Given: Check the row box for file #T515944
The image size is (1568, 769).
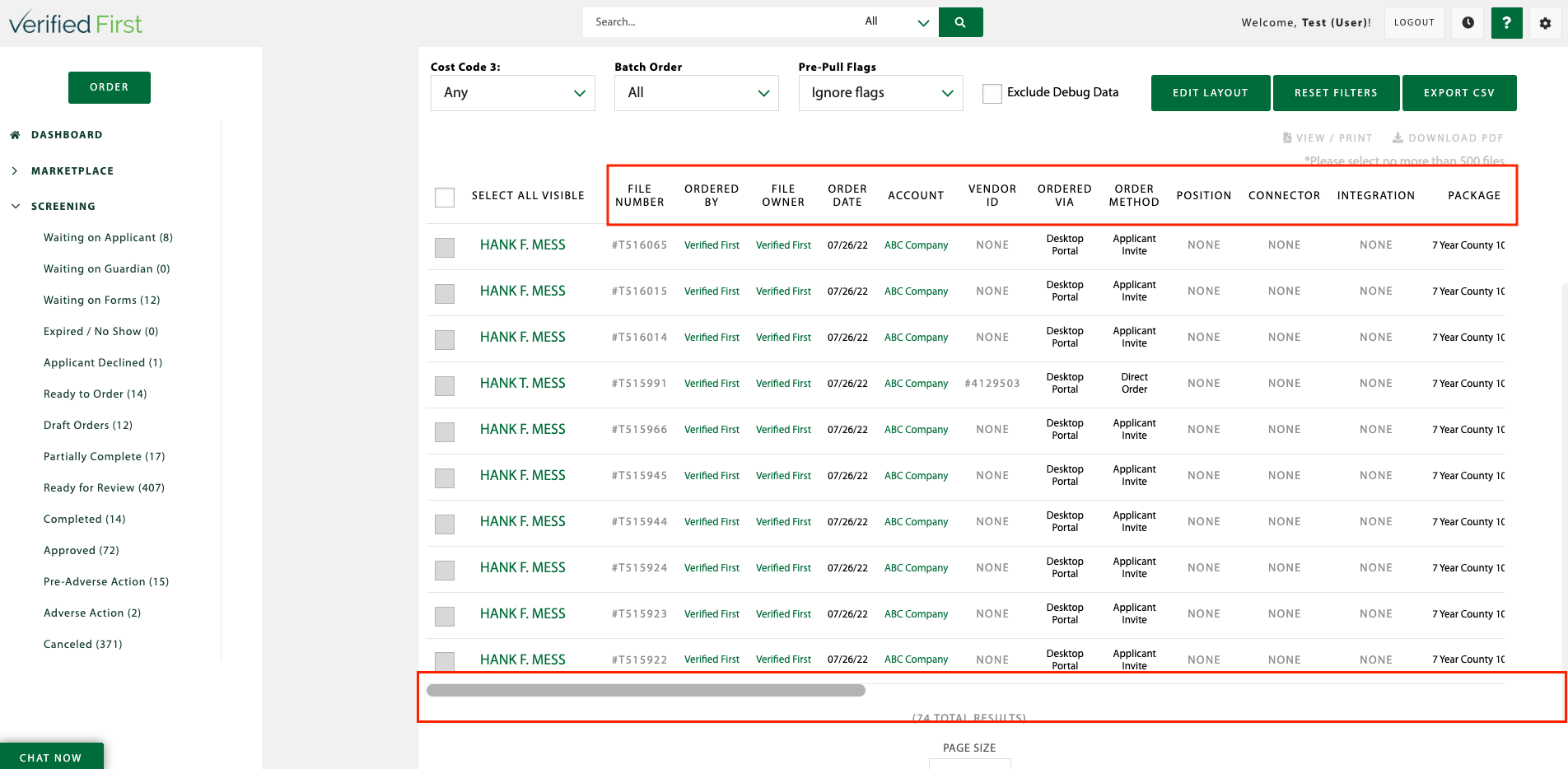Looking at the screenshot, I should pos(445,524).
